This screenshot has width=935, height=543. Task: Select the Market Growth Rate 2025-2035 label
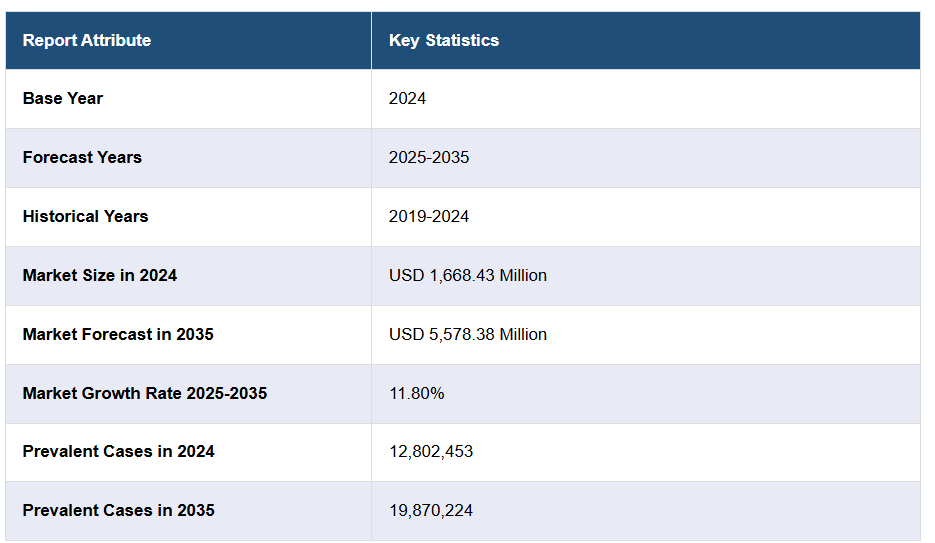(x=145, y=393)
